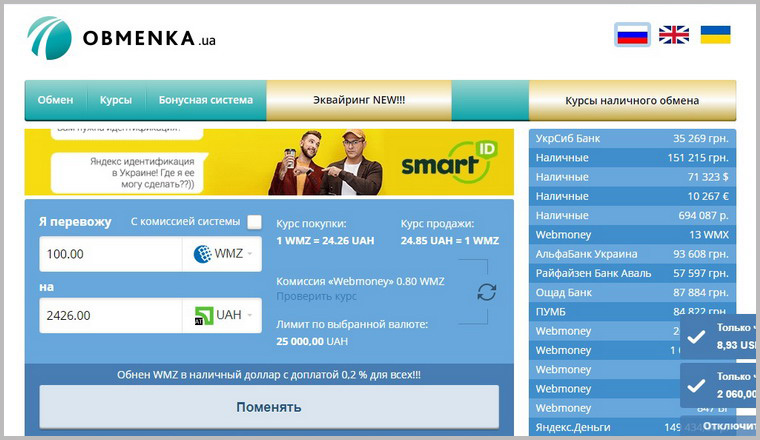Click the swap currencies refresh icon
760x440 pixels.
[487, 292]
